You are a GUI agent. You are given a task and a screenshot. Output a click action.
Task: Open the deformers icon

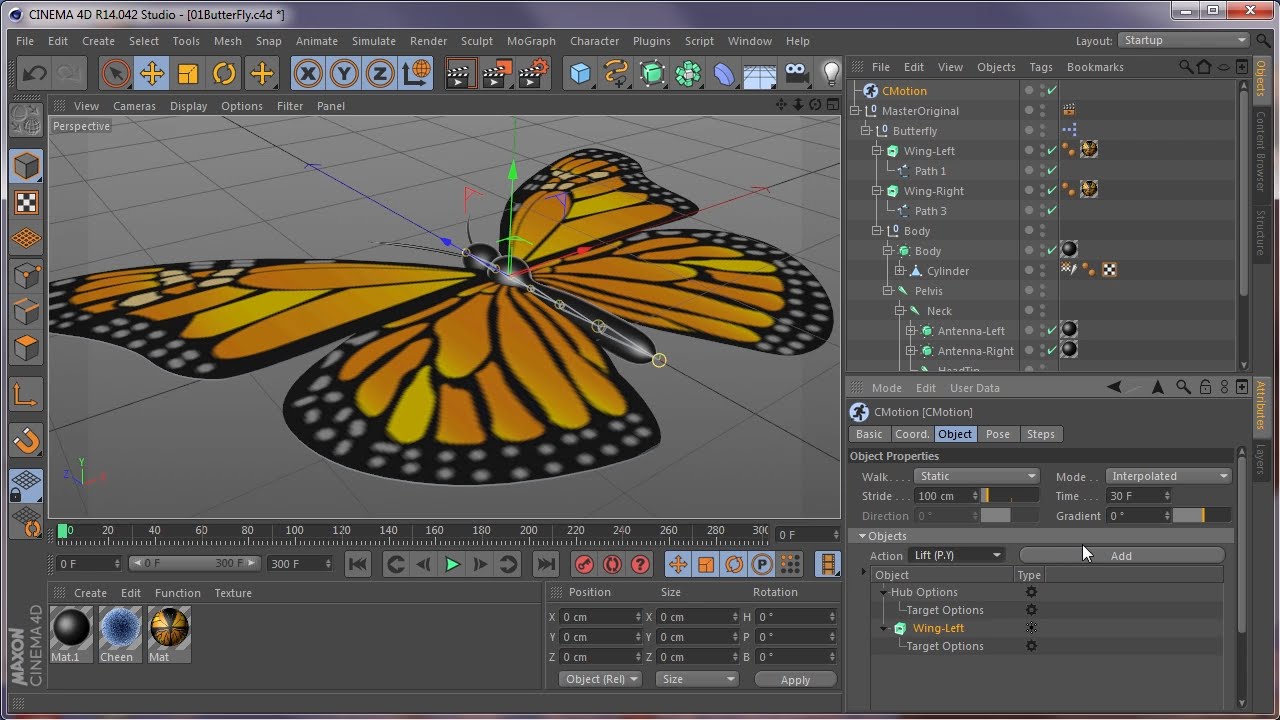[724, 73]
